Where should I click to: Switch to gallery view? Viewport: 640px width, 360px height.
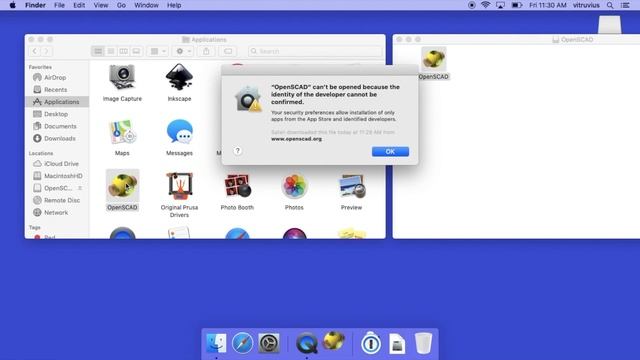pos(136,51)
